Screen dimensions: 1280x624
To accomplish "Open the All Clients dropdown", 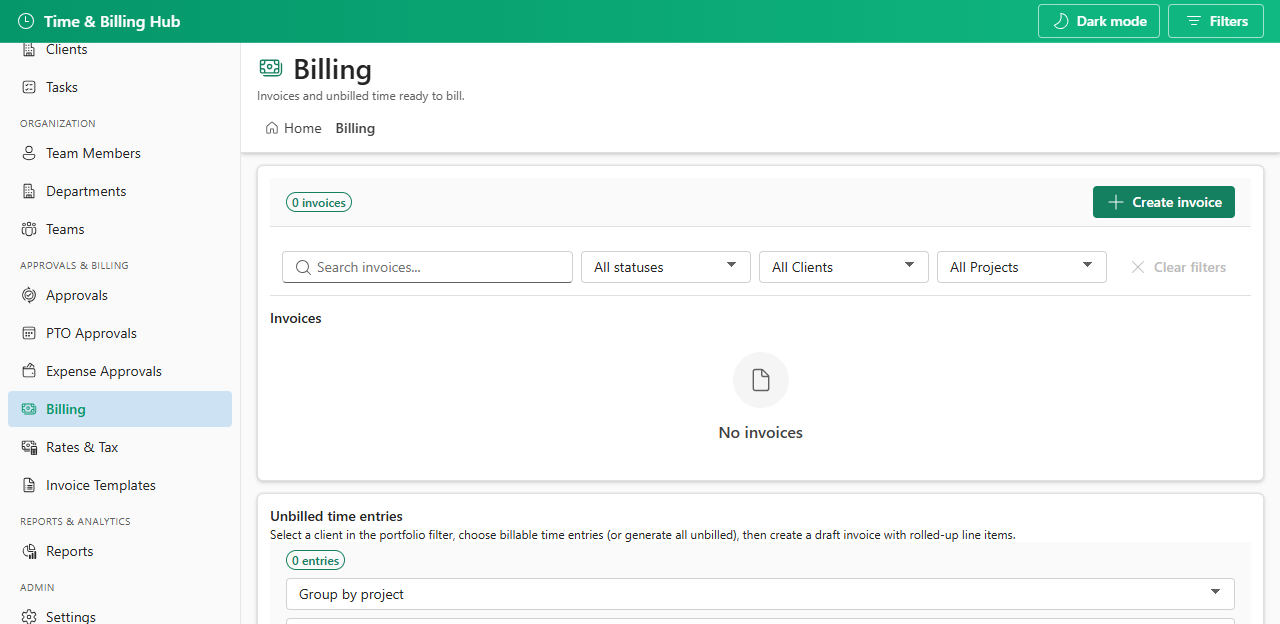I will pos(844,267).
